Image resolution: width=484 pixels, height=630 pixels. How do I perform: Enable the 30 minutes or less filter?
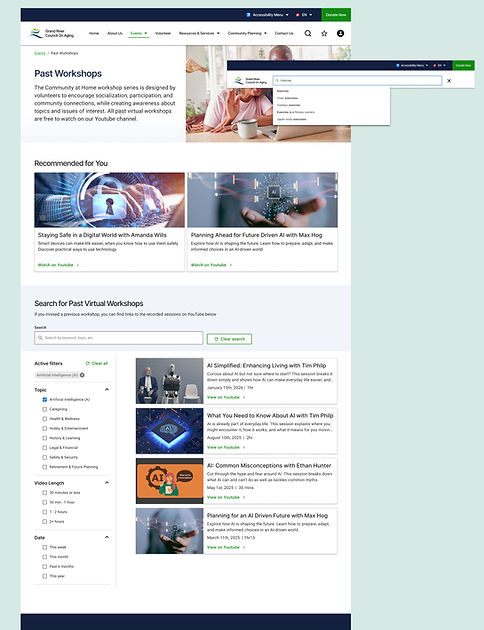(45, 493)
